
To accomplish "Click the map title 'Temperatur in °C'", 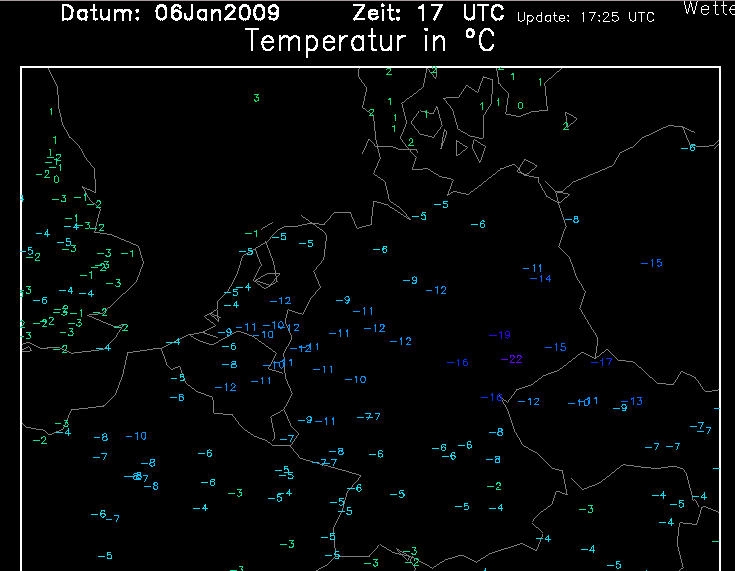I will click(x=370, y=40).
